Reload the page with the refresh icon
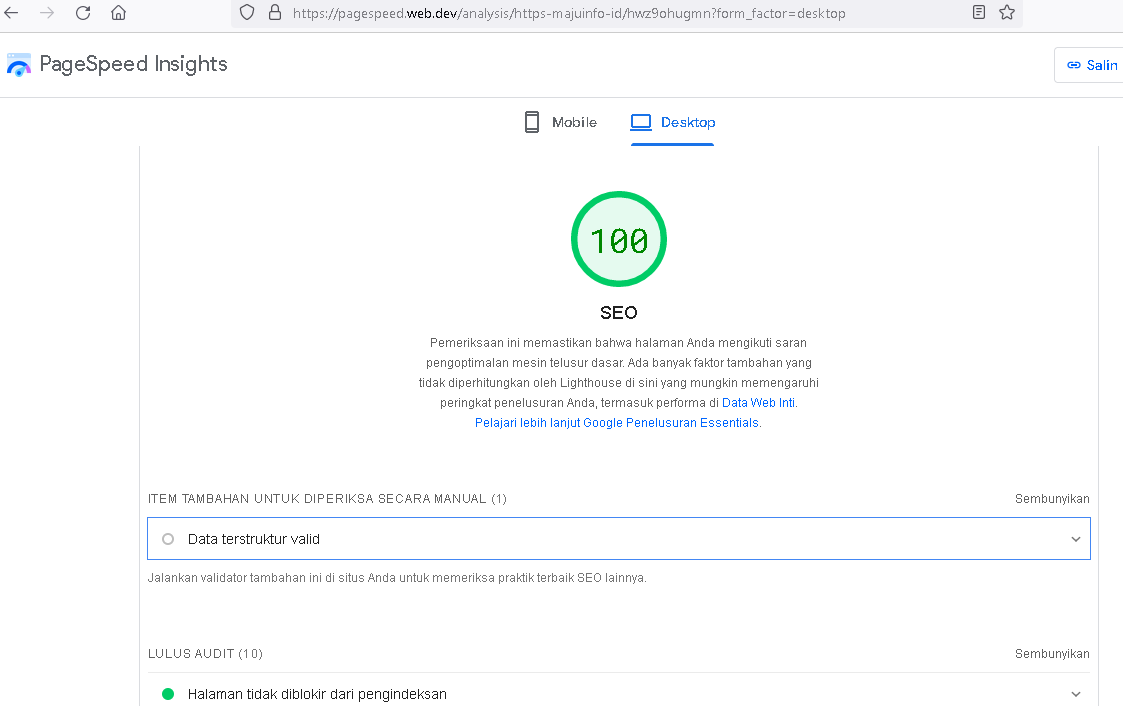 click(83, 13)
